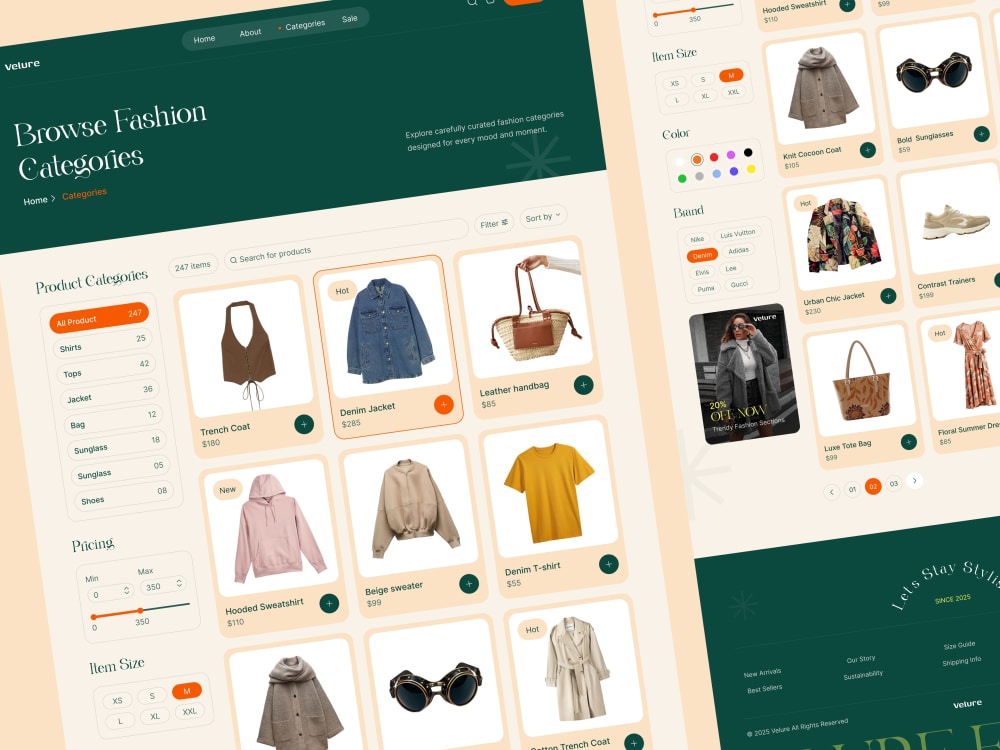Select size XXL in left page Item Size
Viewport: 1000px width, 750px height.
click(189, 711)
